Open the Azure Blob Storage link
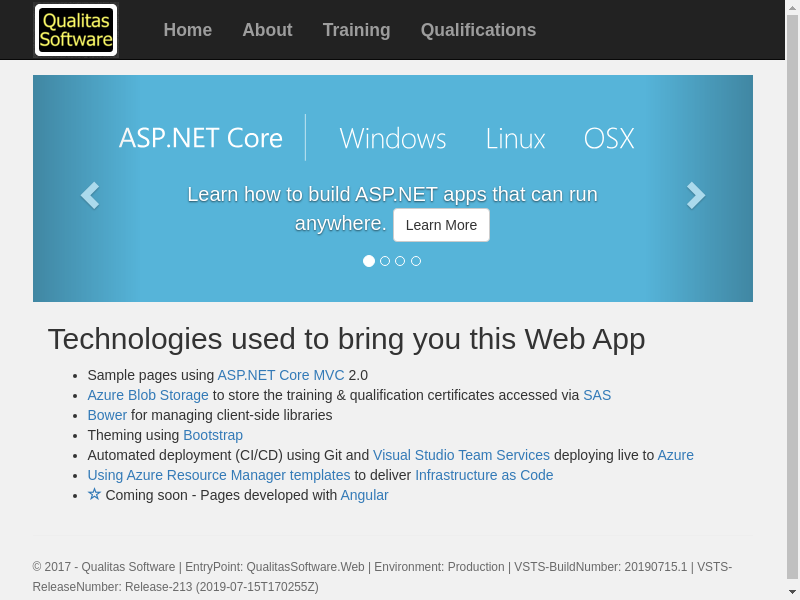Image resolution: width=800 pixels, height=600 pixels. click(148, 395)
